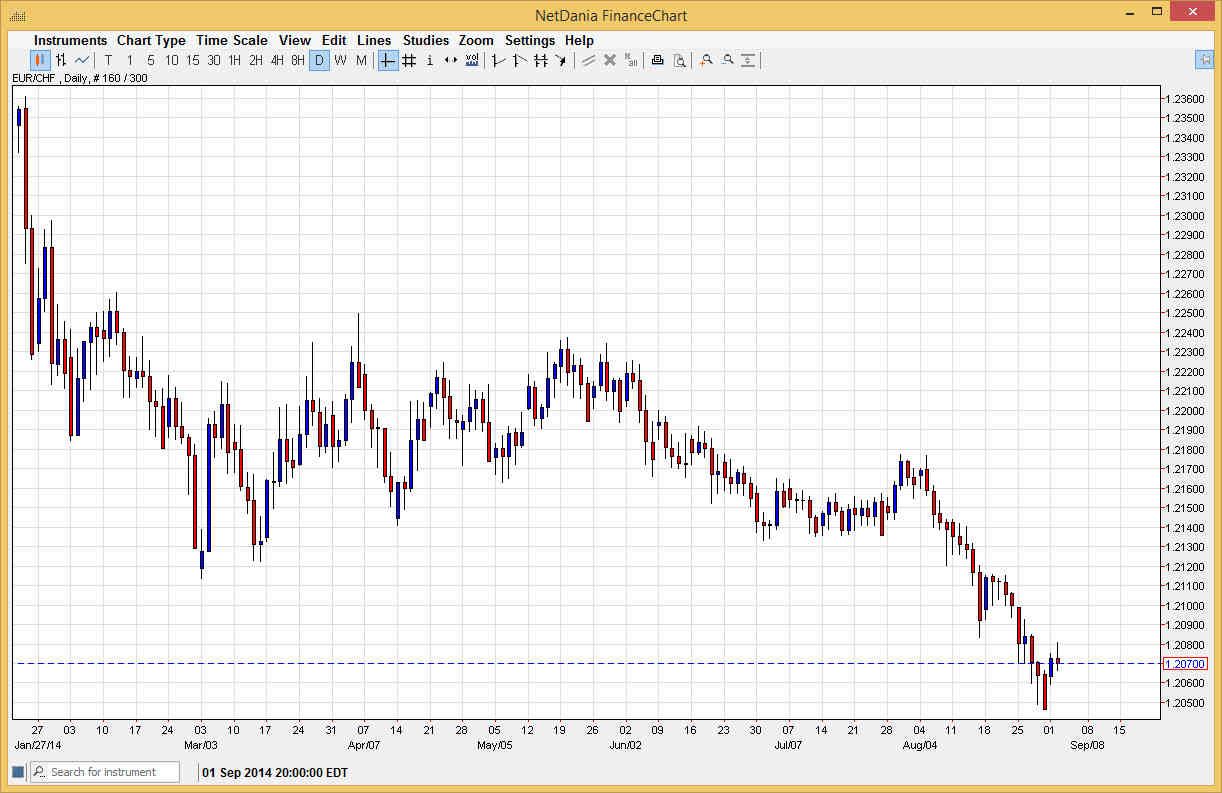The width and height of the screenshot is (1222, 793).
Task: Click the volume study icon
Action: pyautogui.click(x=472, y=61)
